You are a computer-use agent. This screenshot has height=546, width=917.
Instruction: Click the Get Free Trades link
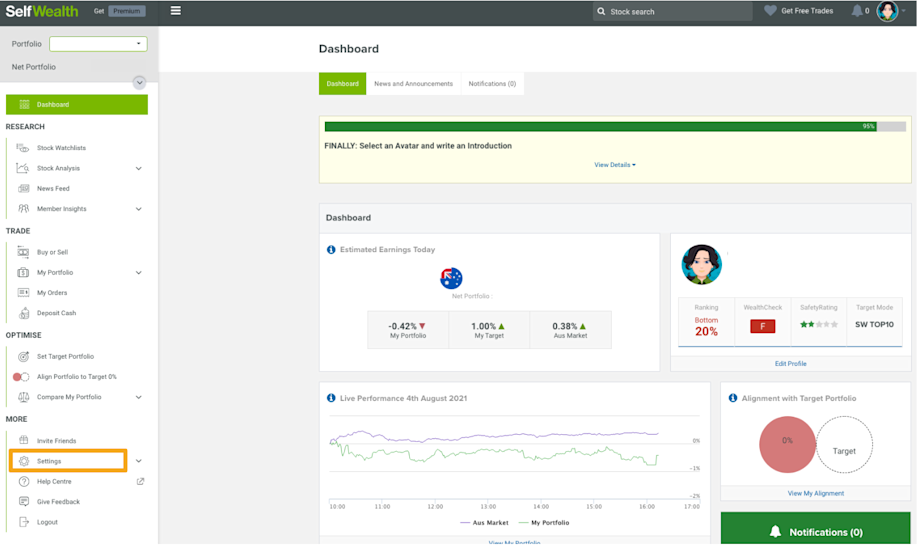(x=807, y=11)
